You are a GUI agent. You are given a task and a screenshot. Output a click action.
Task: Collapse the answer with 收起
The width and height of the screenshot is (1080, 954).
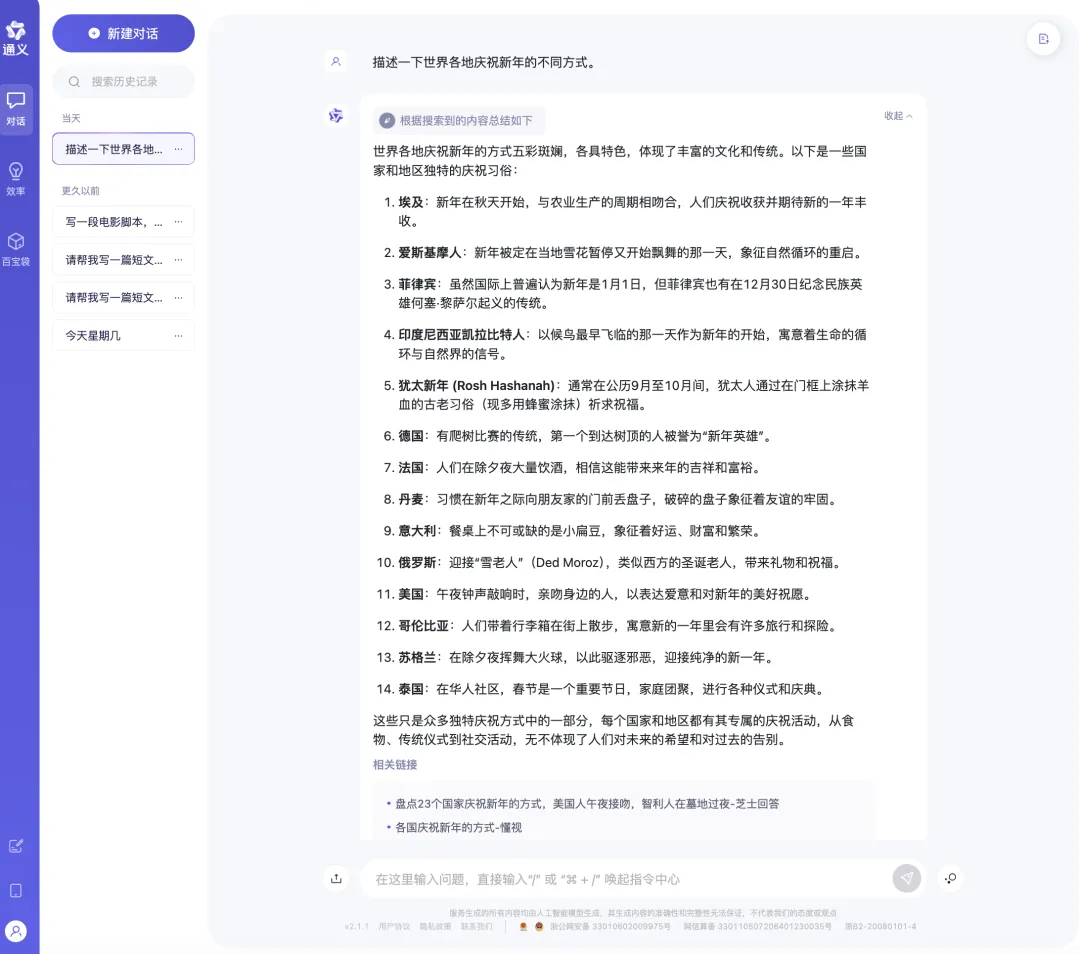(x=898, y=116)
